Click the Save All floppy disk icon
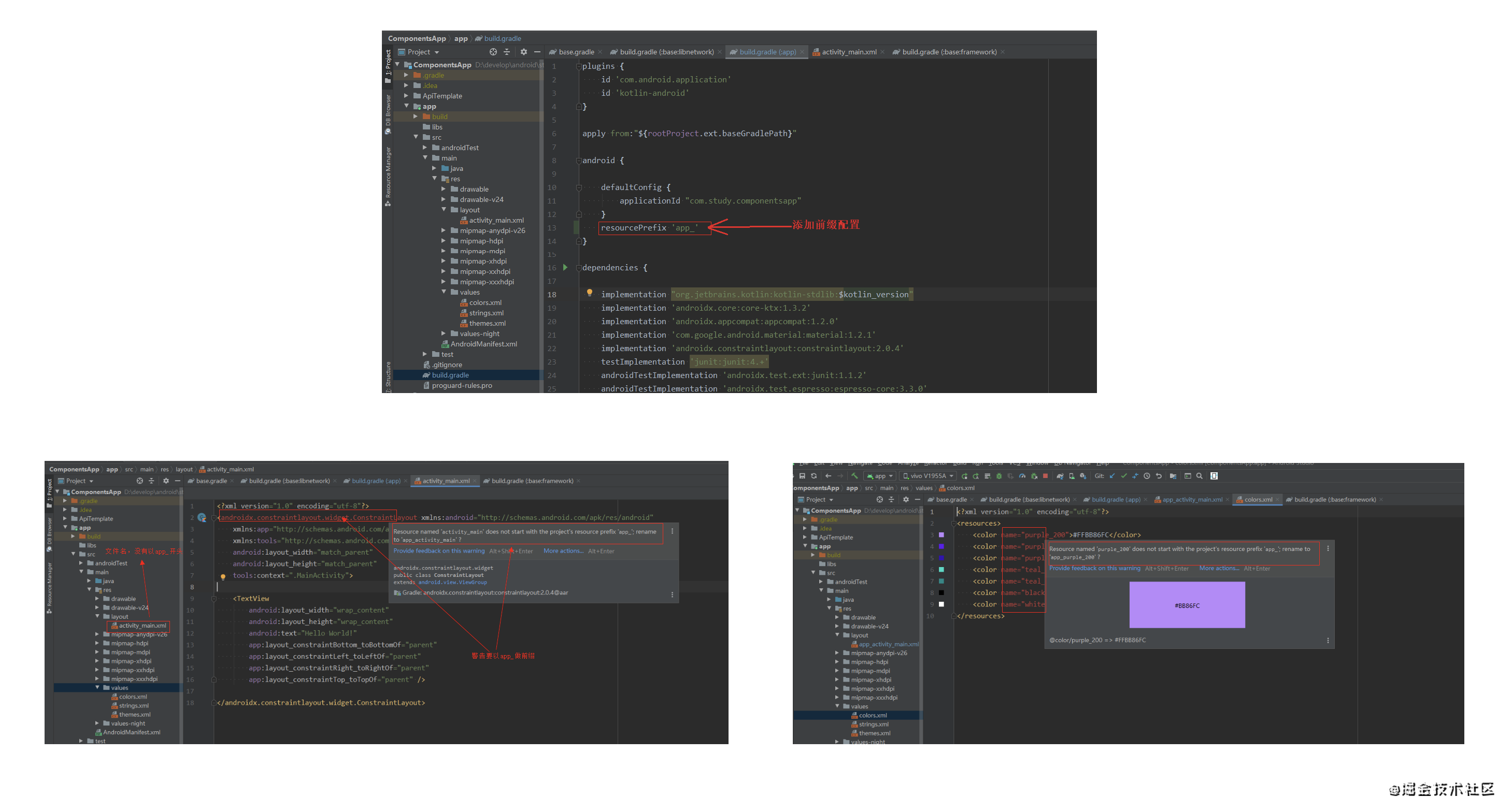This screenshot has width=1512, height=812. [802, 476]
